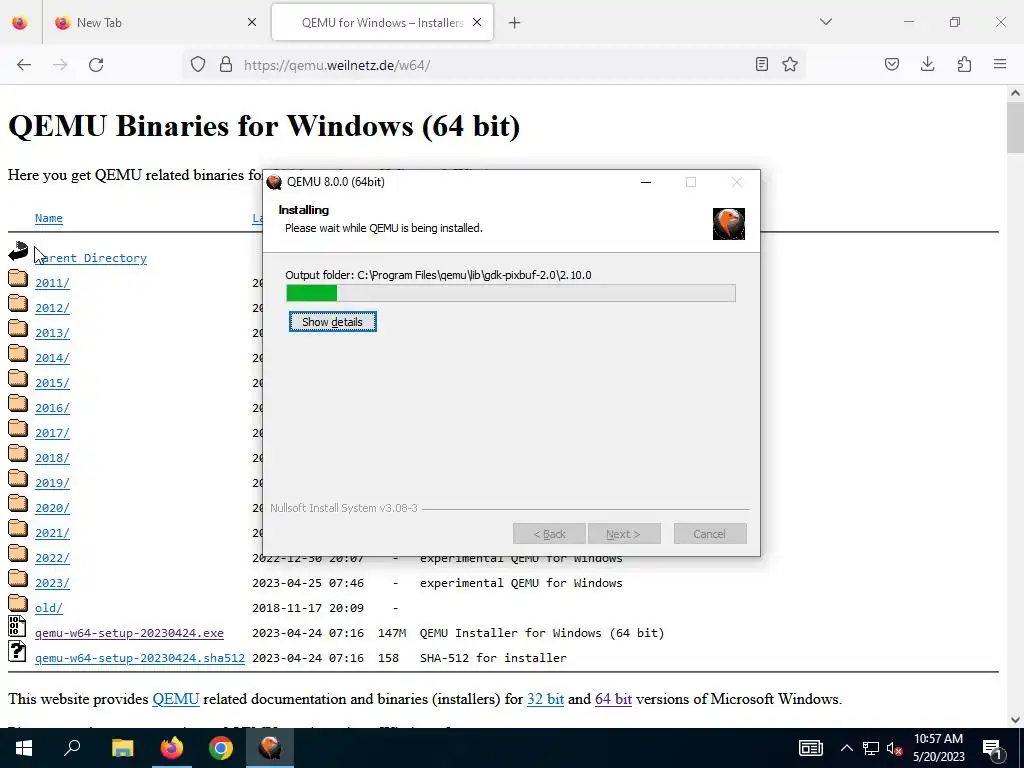Reload the QEMU download page
1024x768 pixels.
pos(96,65)
